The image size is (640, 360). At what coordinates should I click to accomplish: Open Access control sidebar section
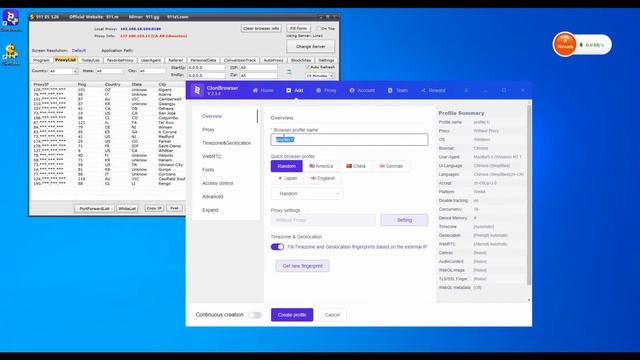218,183
